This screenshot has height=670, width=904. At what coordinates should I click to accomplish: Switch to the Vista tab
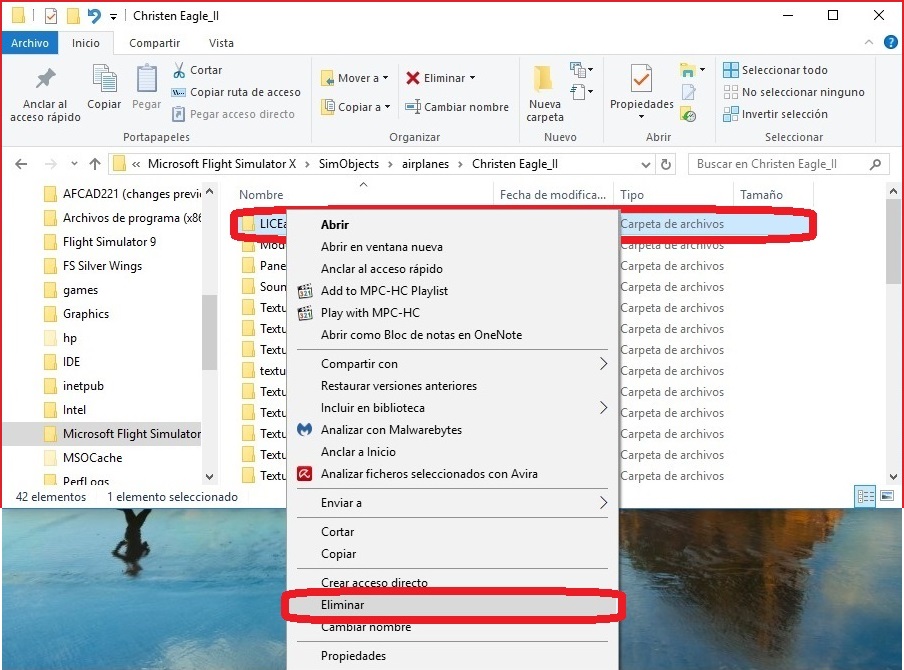(221, 43)
